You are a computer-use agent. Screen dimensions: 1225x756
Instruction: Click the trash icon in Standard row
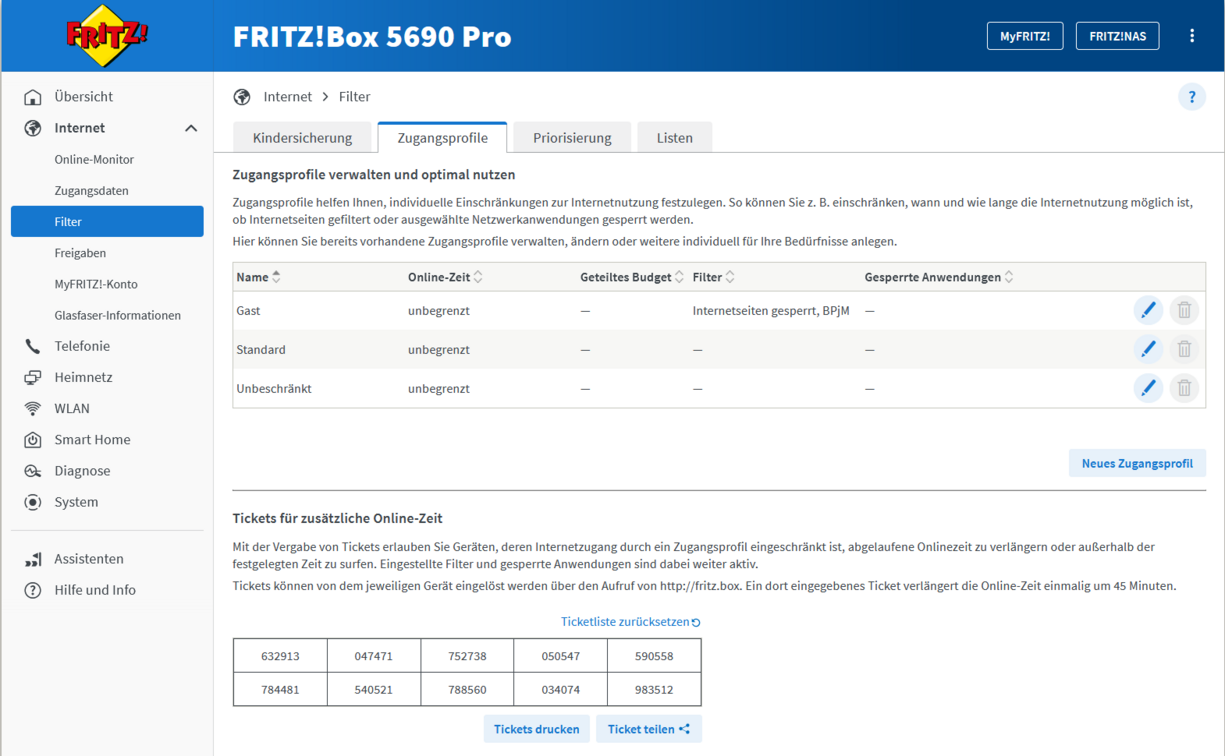pyautogui.click(x=1184, y=350)
